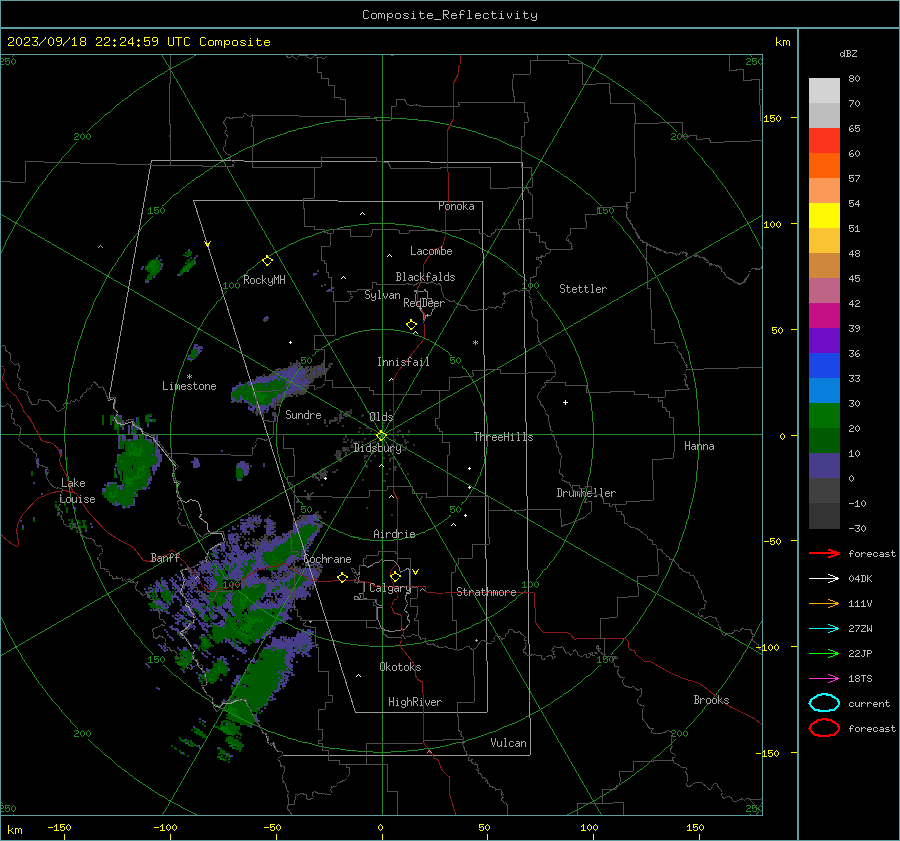Viewport: 900px width, 841px height.
Task: Click the Sundre town label
Action: (303, 415)
